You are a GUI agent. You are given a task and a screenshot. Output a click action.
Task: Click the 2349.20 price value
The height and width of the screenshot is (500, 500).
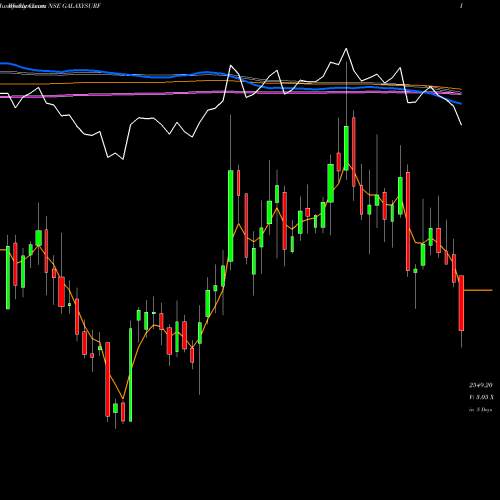coord(481,385)
